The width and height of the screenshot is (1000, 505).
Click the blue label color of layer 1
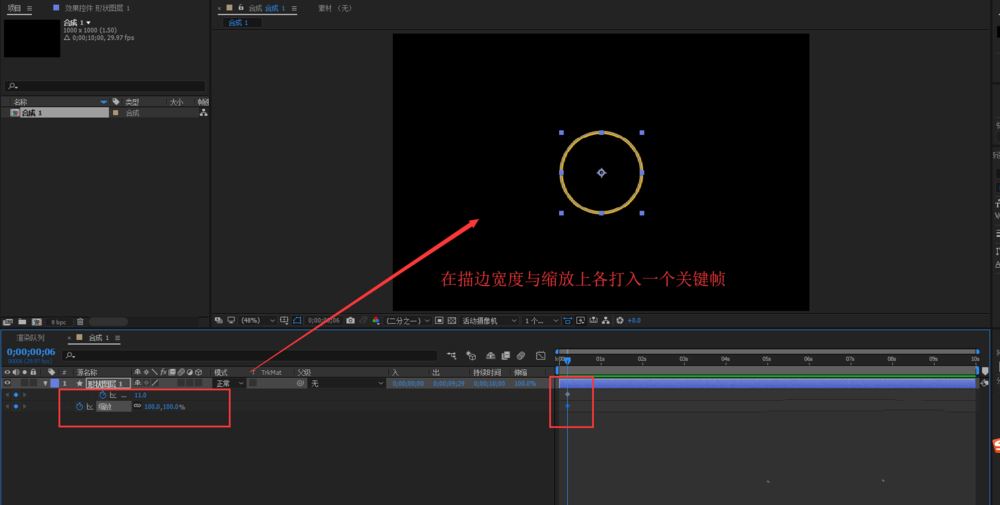(55, 383)
